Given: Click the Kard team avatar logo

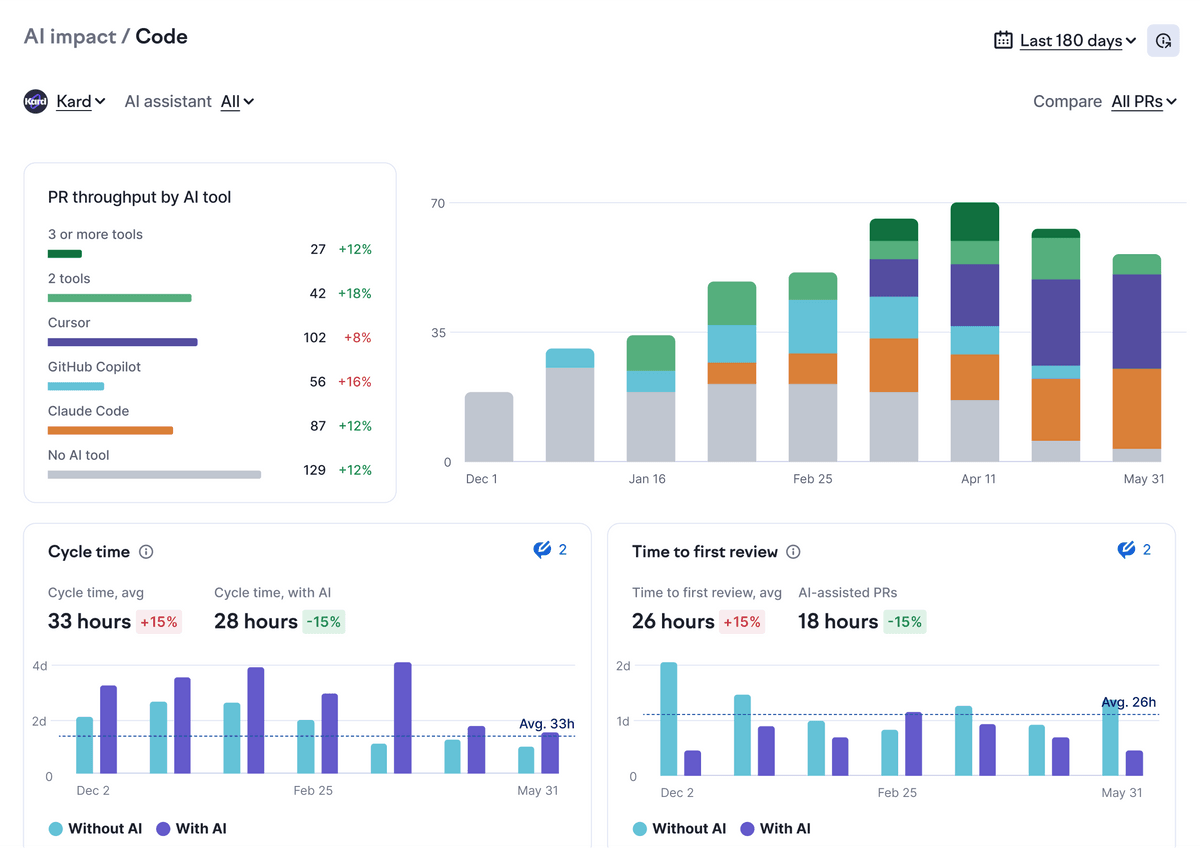Looking at the screenshot, I should [36, 102].
